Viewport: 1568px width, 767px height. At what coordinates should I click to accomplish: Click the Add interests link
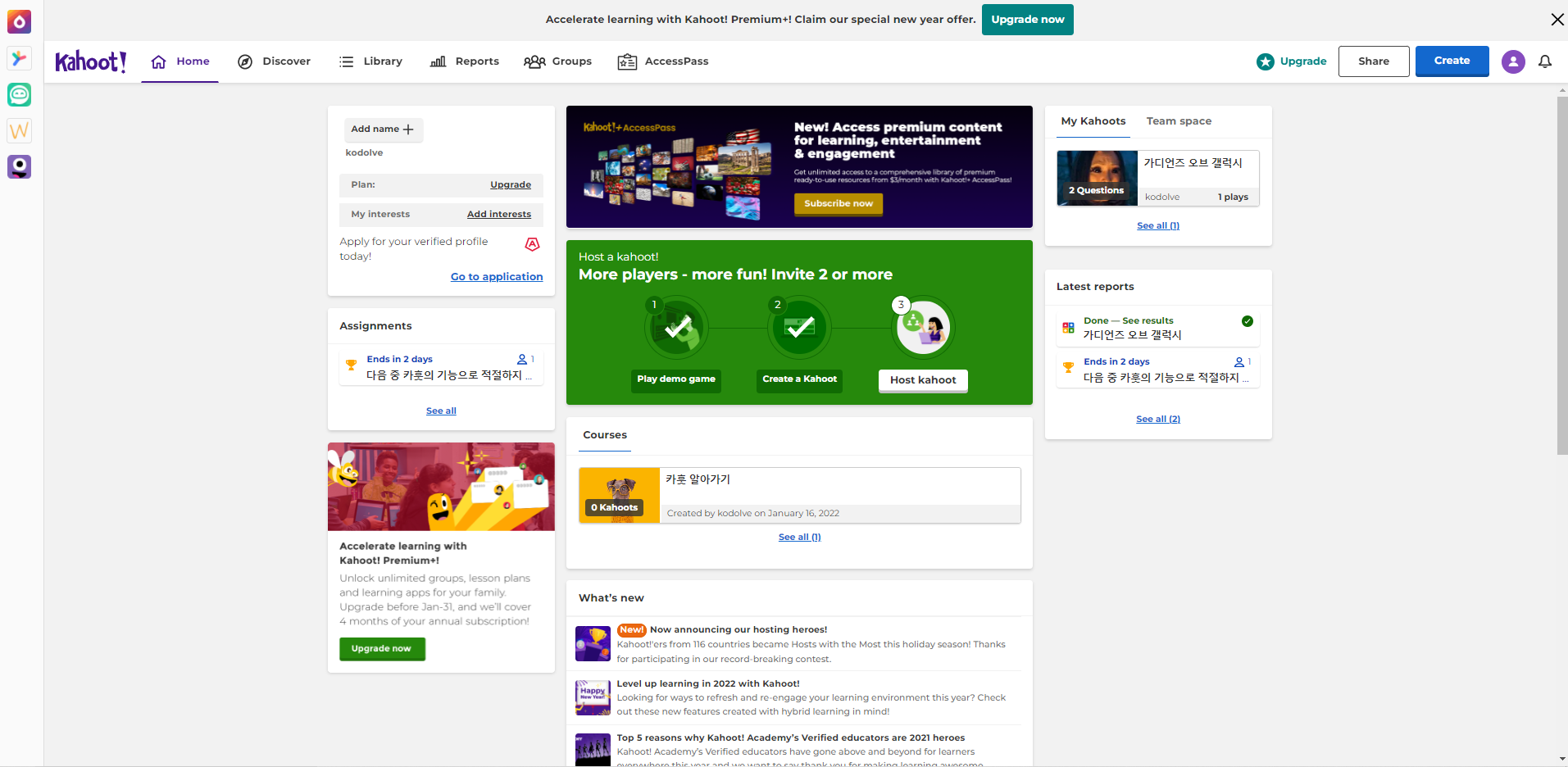(x=499, y=215)
